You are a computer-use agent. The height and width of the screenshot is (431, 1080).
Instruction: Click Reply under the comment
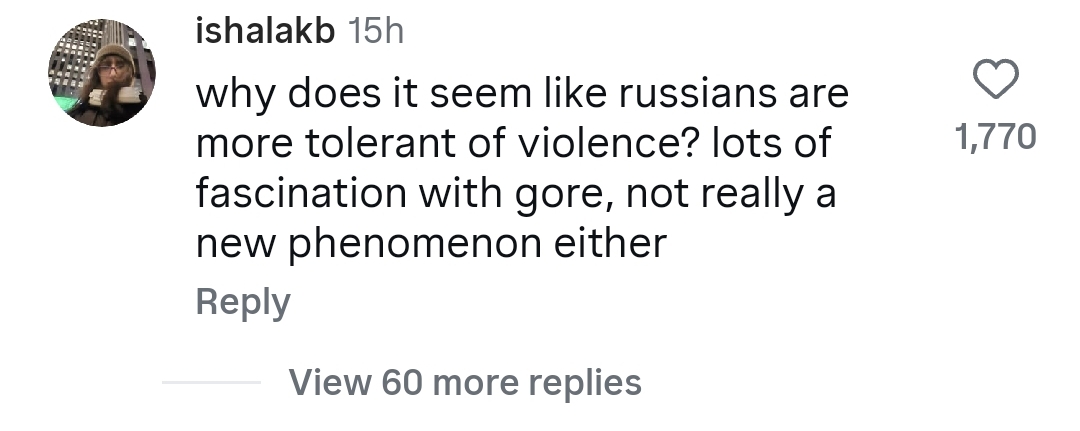point(243,302)
